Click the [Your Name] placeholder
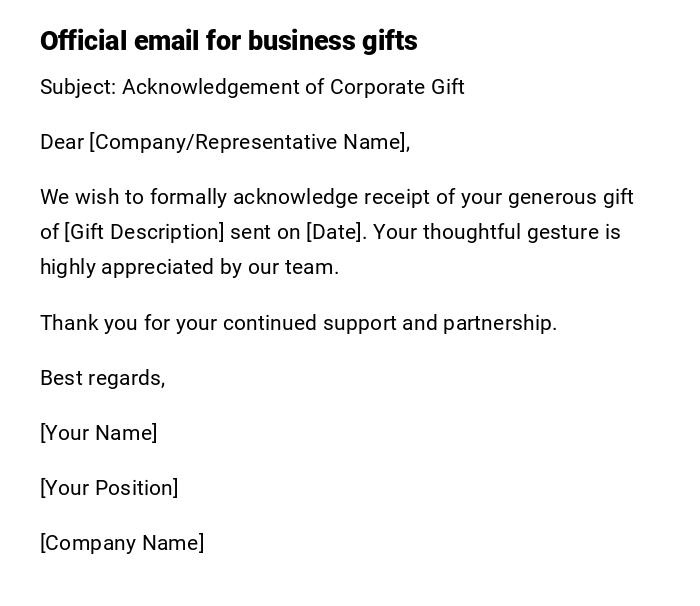Screen dimensions: 700x606 click(98, 433)
